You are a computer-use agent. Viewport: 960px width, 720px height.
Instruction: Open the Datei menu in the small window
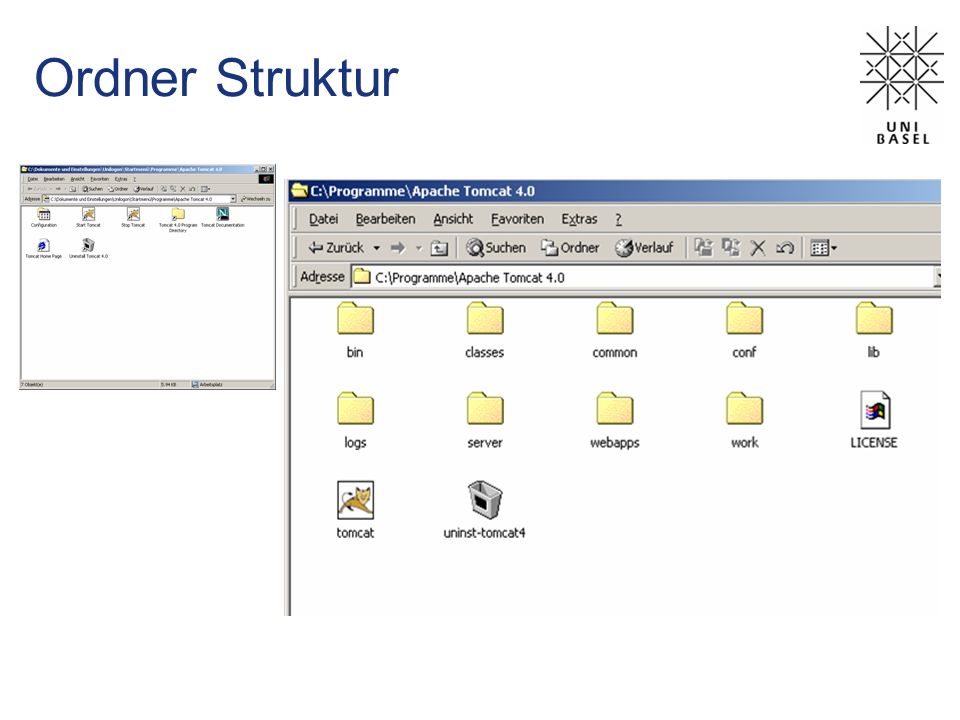32,179
